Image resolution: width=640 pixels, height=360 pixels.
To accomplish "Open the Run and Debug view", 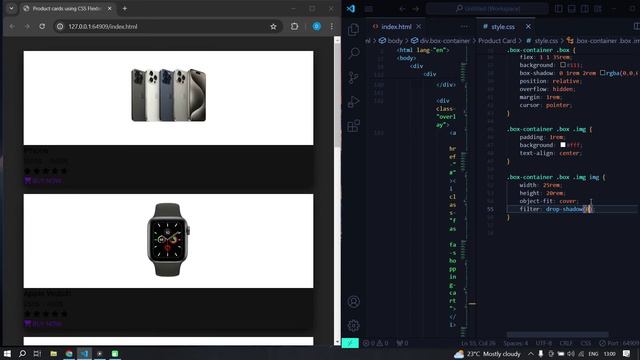I will click(353, 101).
